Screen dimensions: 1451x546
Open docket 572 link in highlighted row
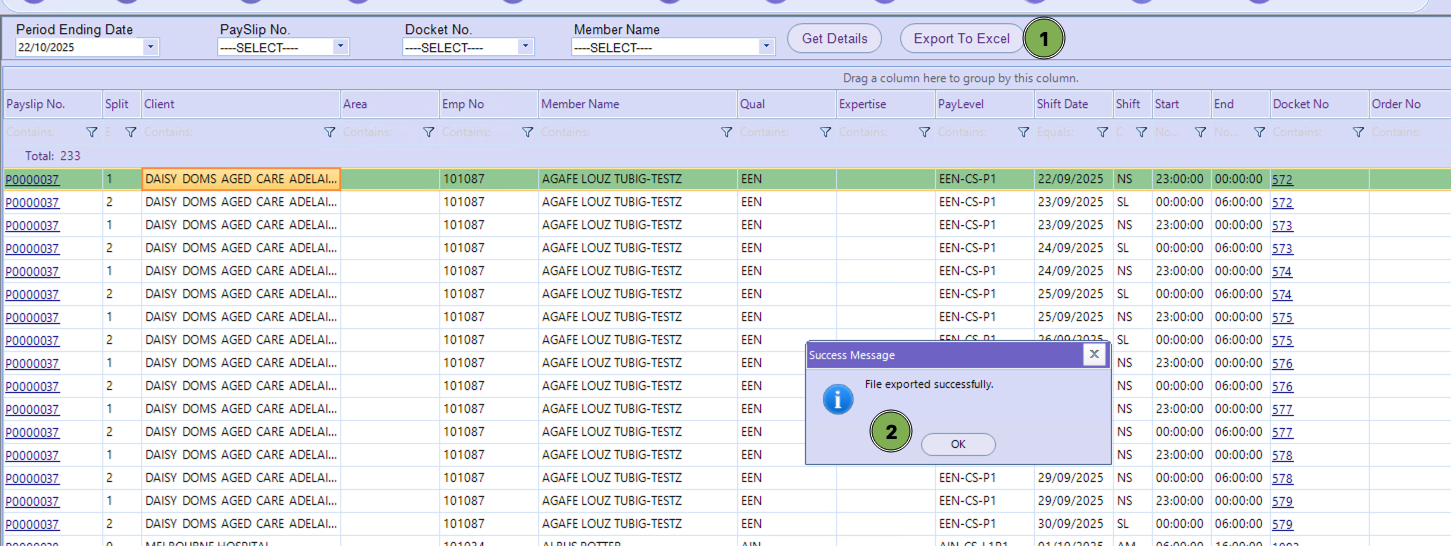click(1282, 180)
